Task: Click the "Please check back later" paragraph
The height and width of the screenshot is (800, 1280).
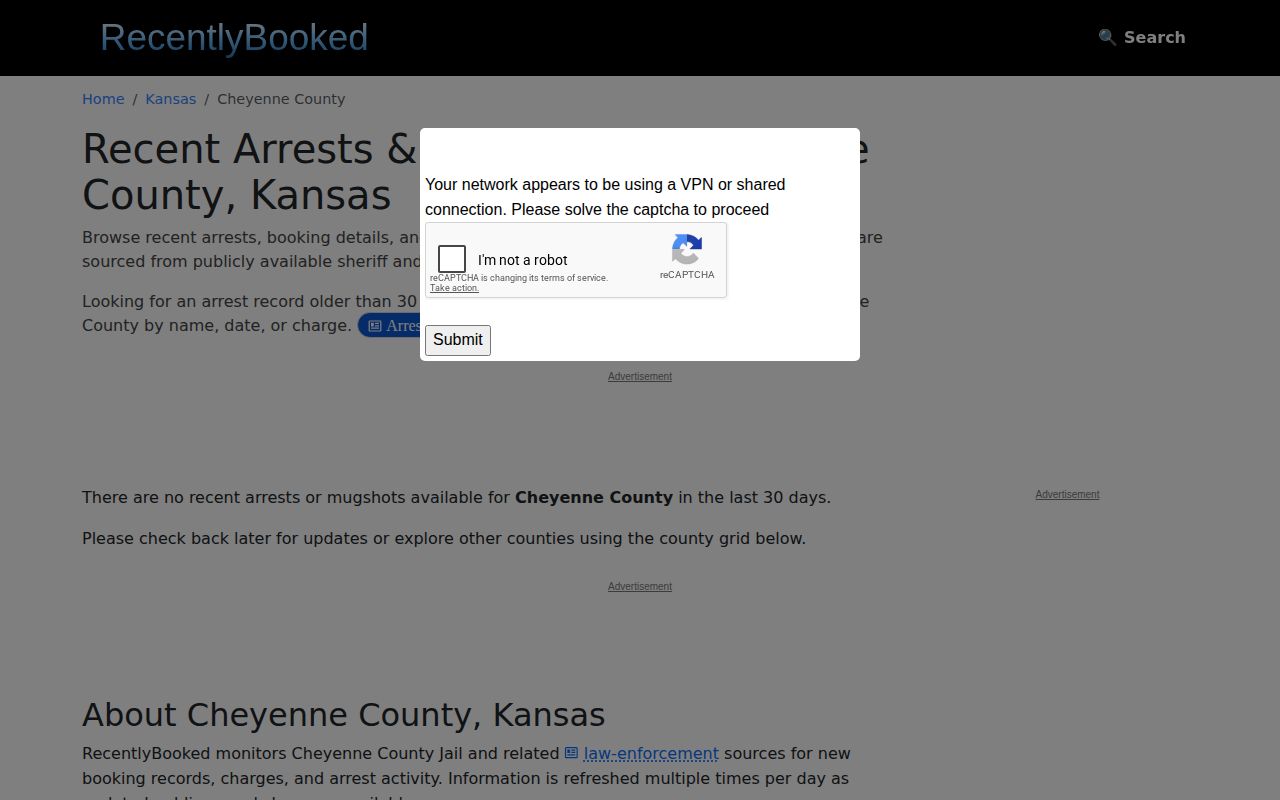Action: click(x=444, y=538)
